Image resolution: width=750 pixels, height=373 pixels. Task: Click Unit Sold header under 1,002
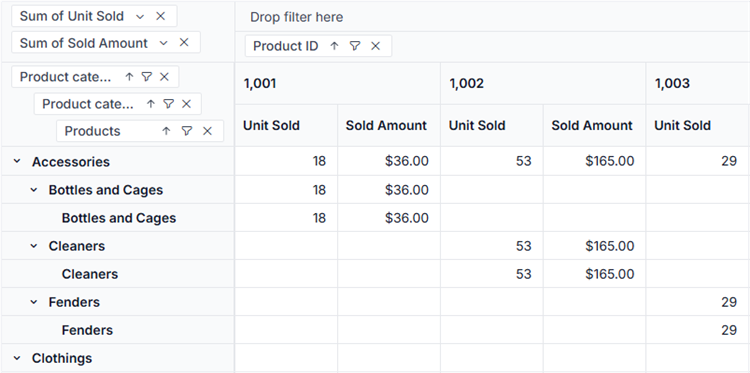(x=492, y=126)
